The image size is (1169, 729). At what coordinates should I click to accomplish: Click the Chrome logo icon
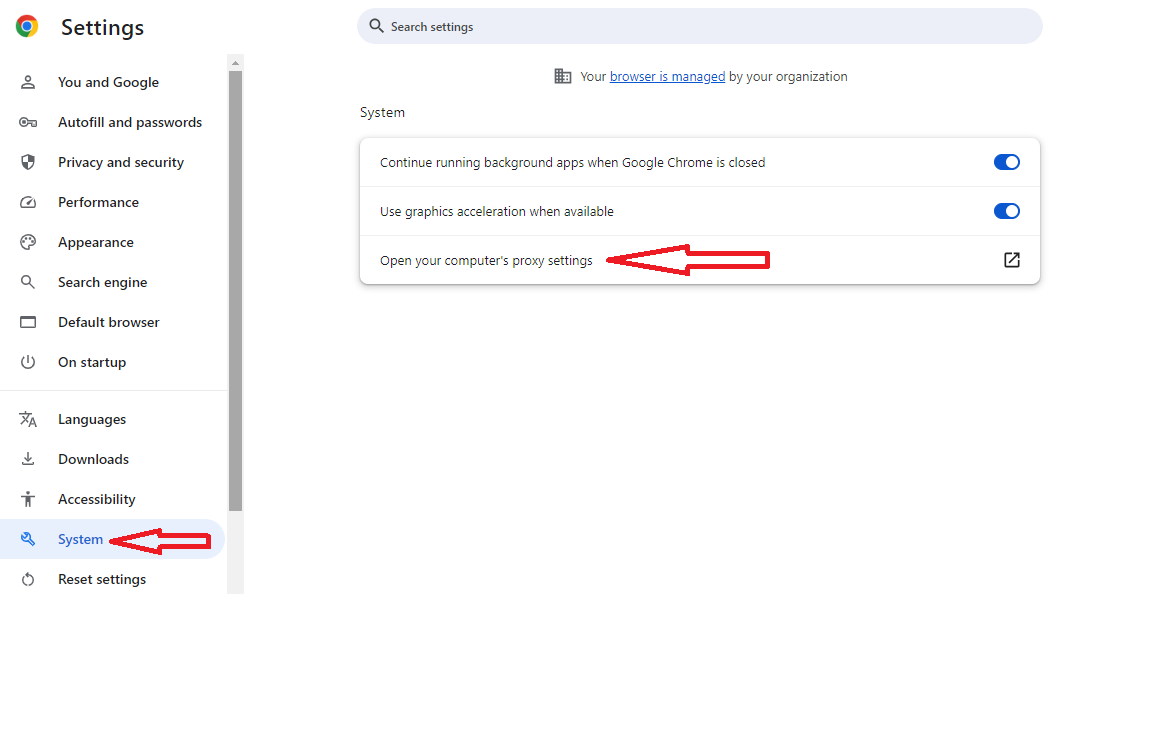coord(27,27)
